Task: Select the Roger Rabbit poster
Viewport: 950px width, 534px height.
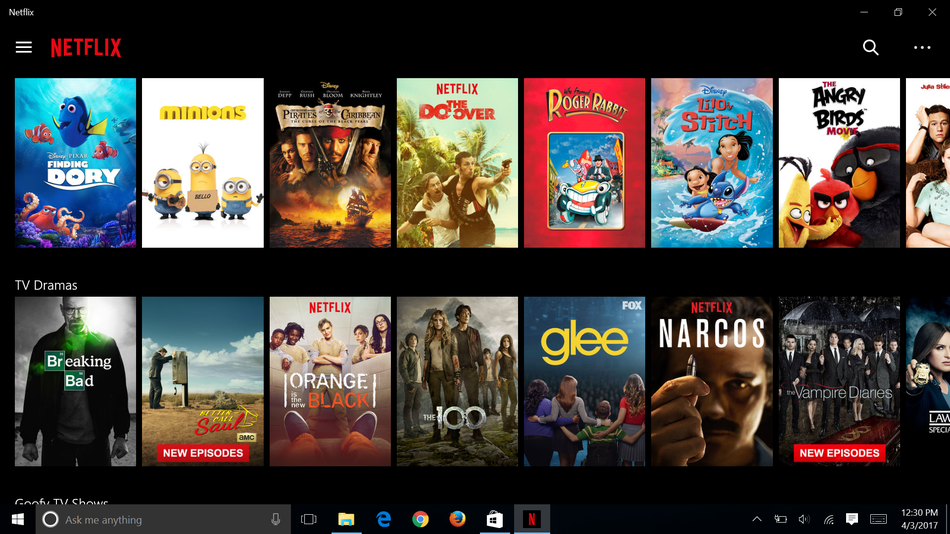Action: (585, 162)
